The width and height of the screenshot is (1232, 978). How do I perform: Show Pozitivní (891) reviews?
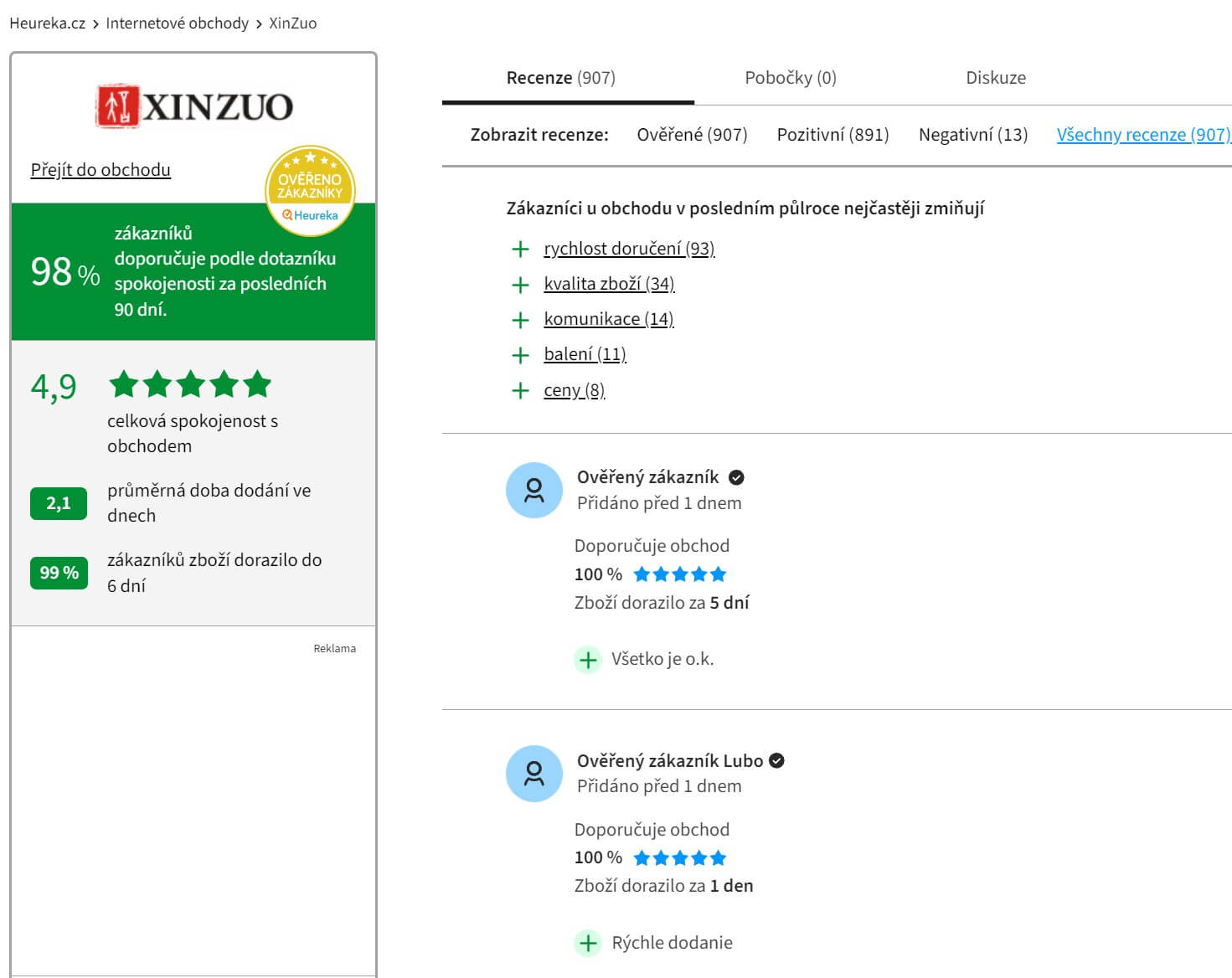click(833, 135)
